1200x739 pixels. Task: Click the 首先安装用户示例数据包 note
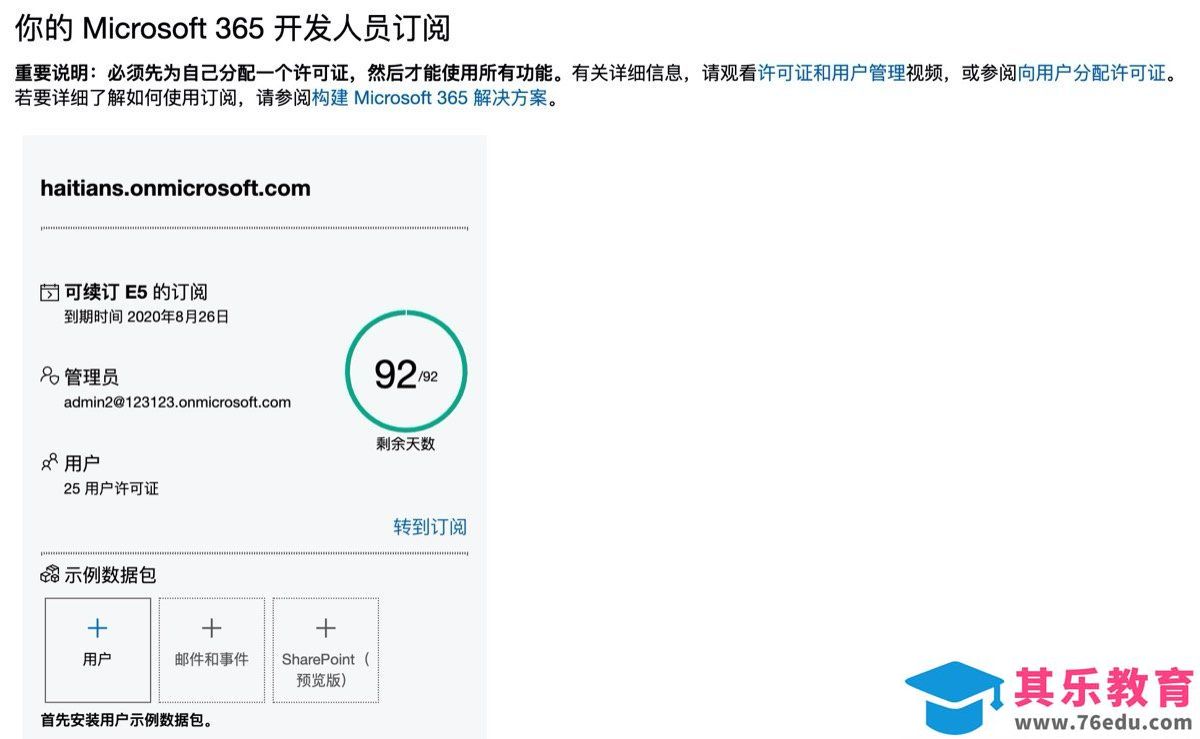(x=127, y=720)
